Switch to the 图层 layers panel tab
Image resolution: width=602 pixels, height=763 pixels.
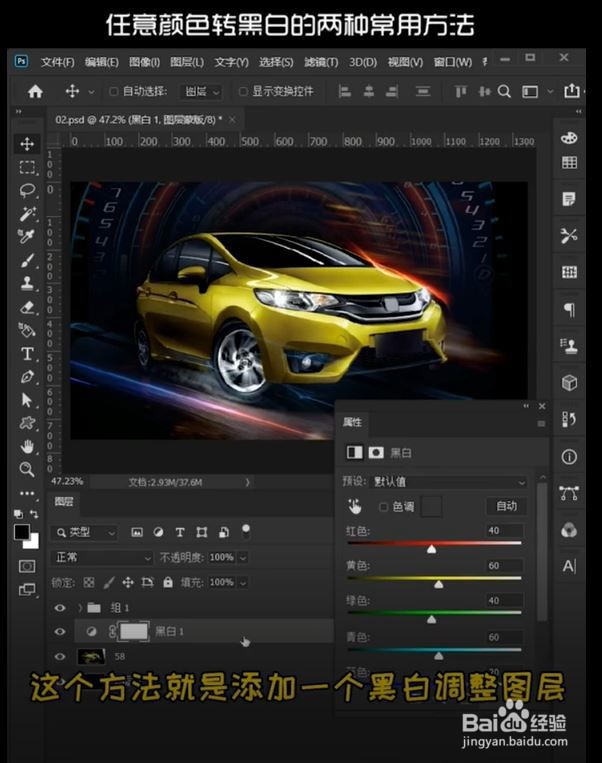64,502
